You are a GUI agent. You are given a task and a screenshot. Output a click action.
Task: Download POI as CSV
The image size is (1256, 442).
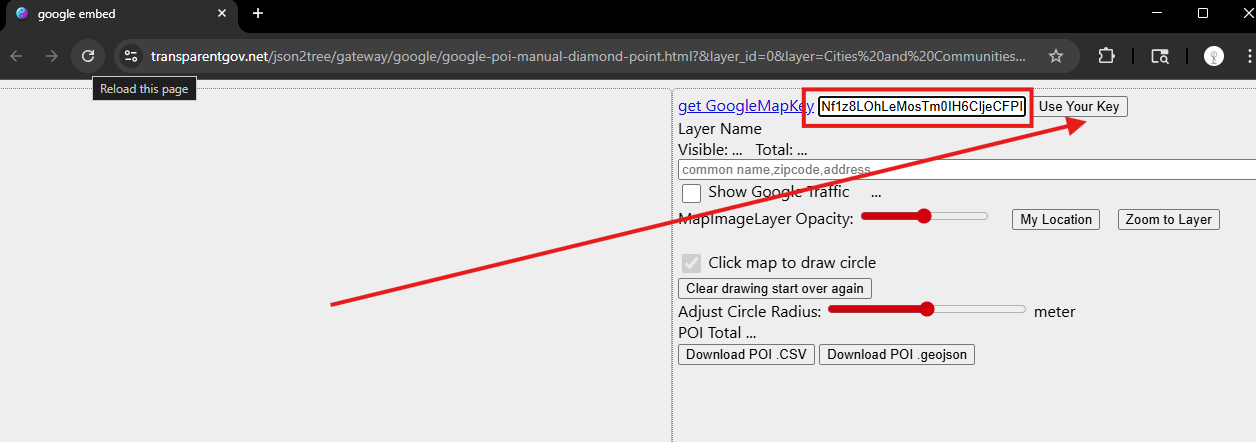click(746, 354)
